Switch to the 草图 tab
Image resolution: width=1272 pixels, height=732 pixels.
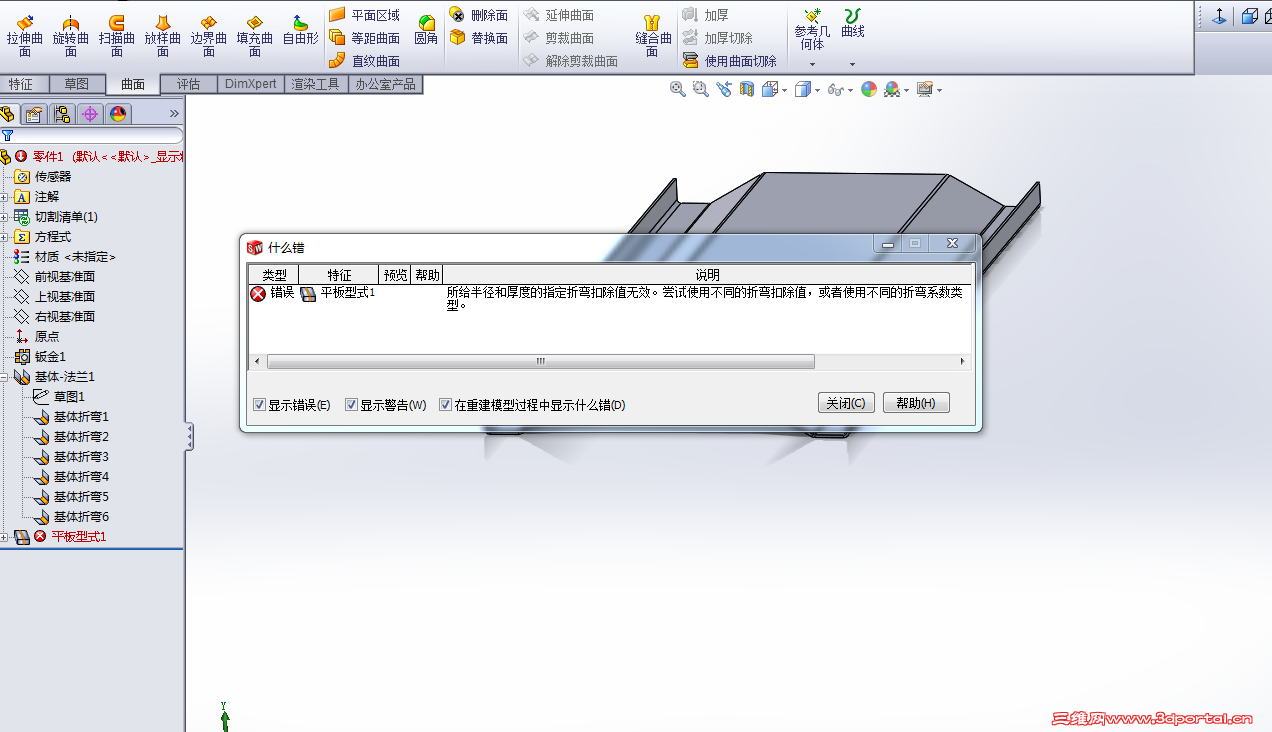coord(77,85)
